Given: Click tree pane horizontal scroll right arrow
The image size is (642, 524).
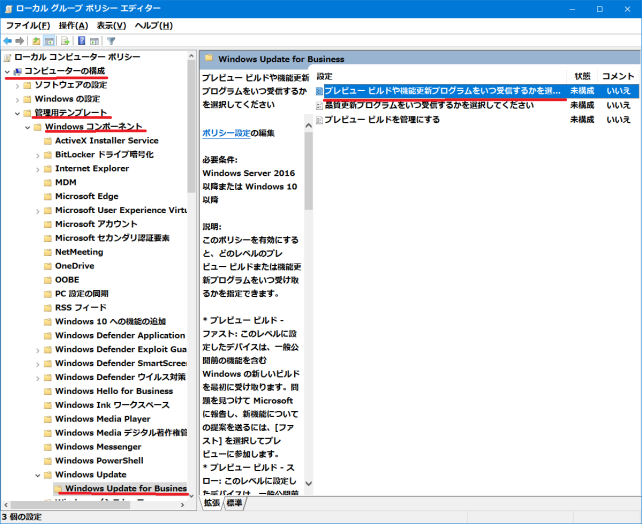Looking at the screenshot, I should tap(183, 505).
